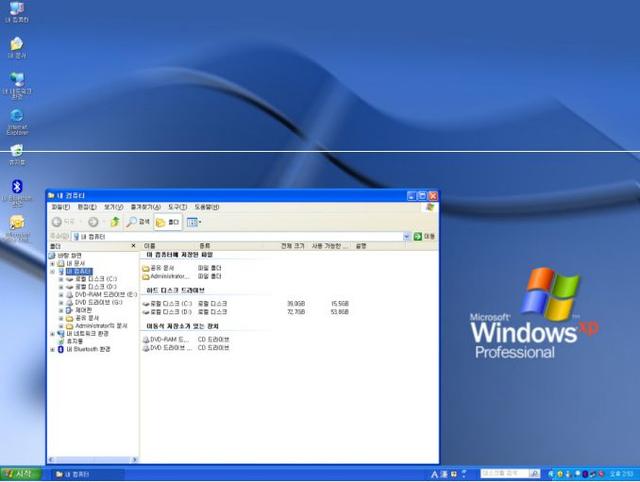Open the 편집(E) Edit menu

[x=87, y=207]
